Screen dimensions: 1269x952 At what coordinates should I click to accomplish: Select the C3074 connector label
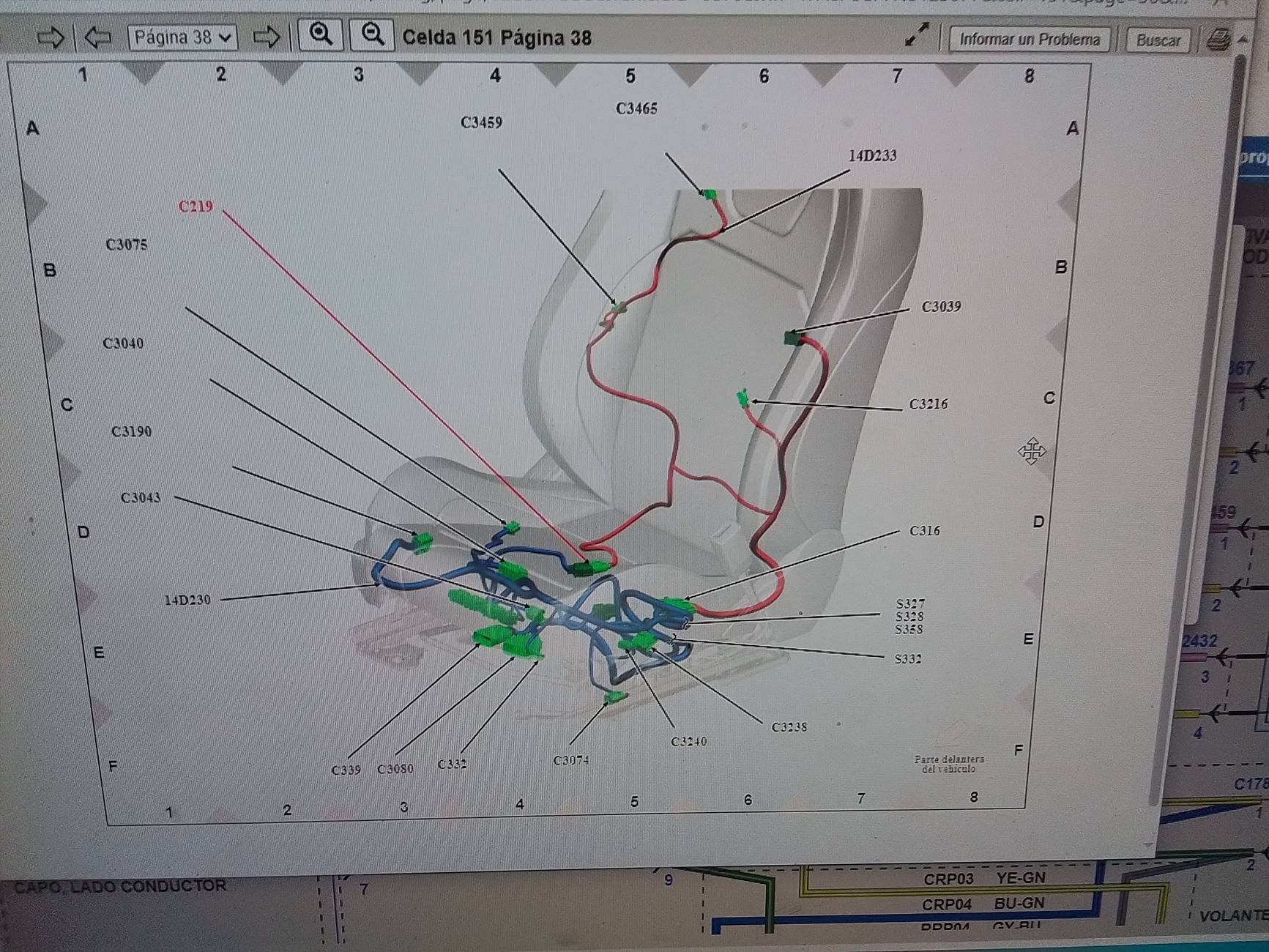pos(571,761)
